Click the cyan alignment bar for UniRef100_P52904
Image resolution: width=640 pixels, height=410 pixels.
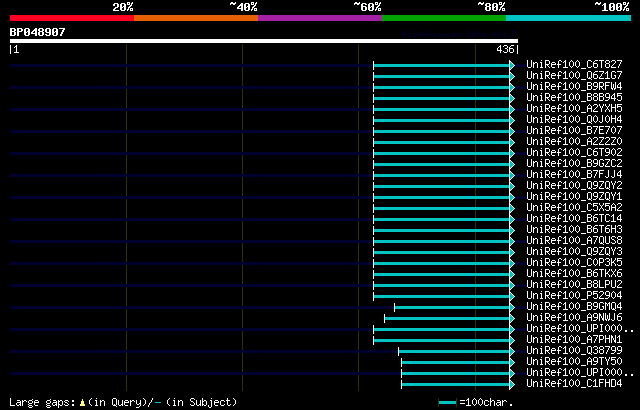442,297
